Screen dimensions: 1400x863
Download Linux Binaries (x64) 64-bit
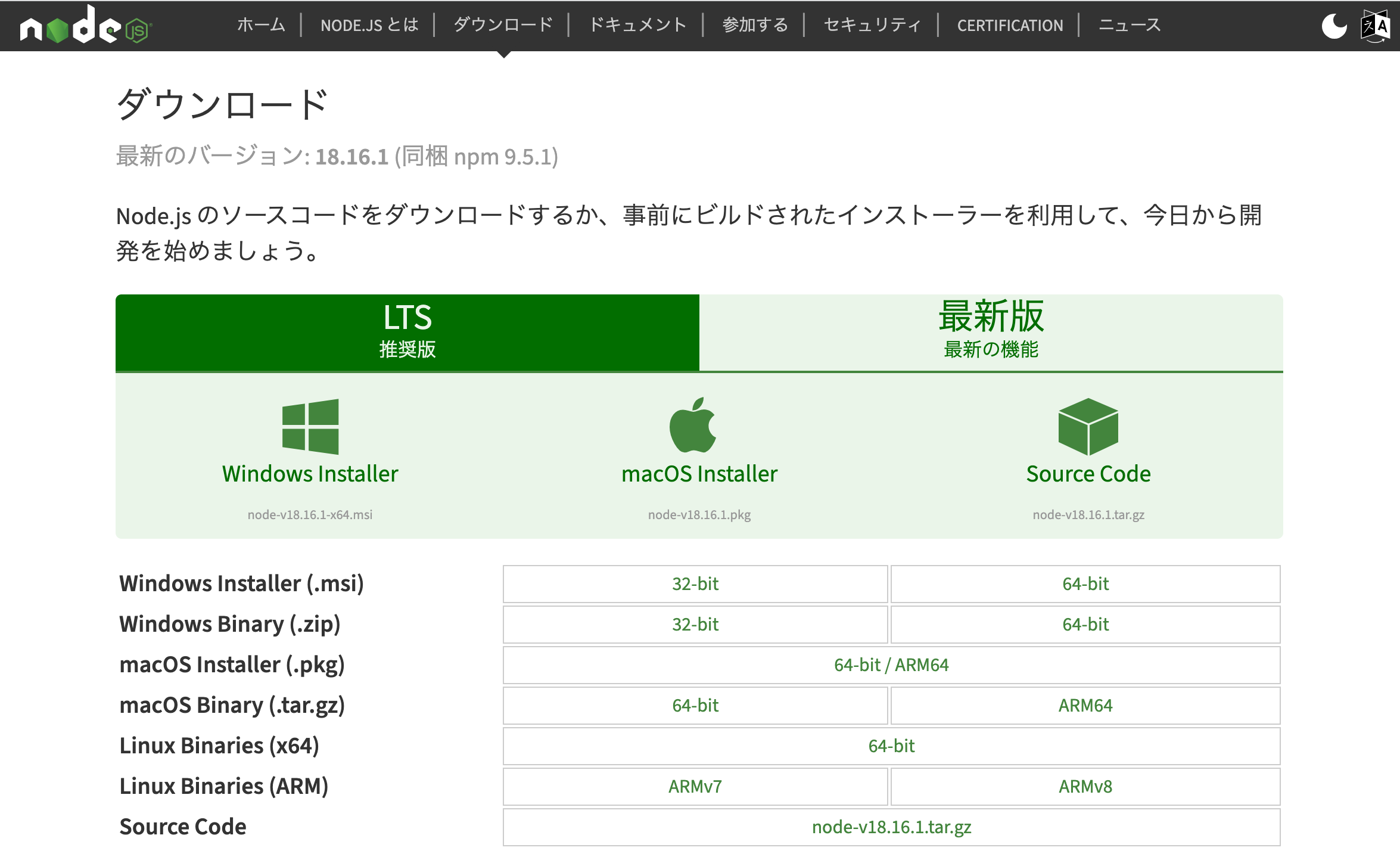click(x=892, y=746)
